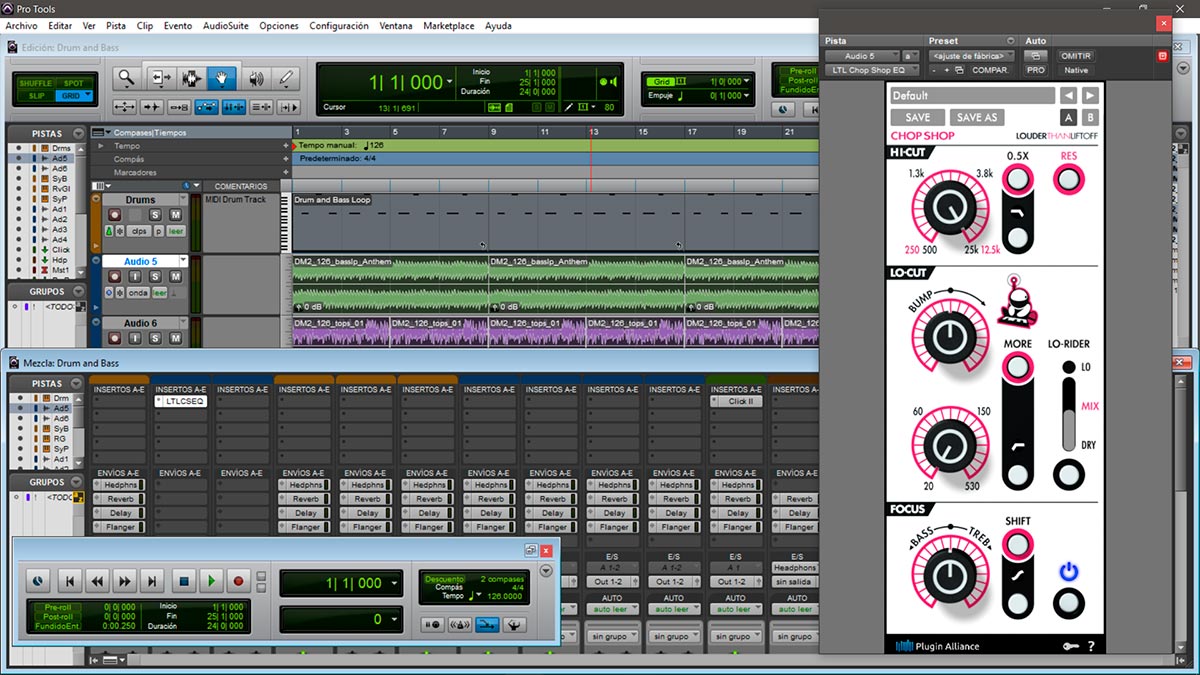Viewport: 1200px width, 675px height.
Task: Click the plugin help question mark
Action: pos(1090,646)
